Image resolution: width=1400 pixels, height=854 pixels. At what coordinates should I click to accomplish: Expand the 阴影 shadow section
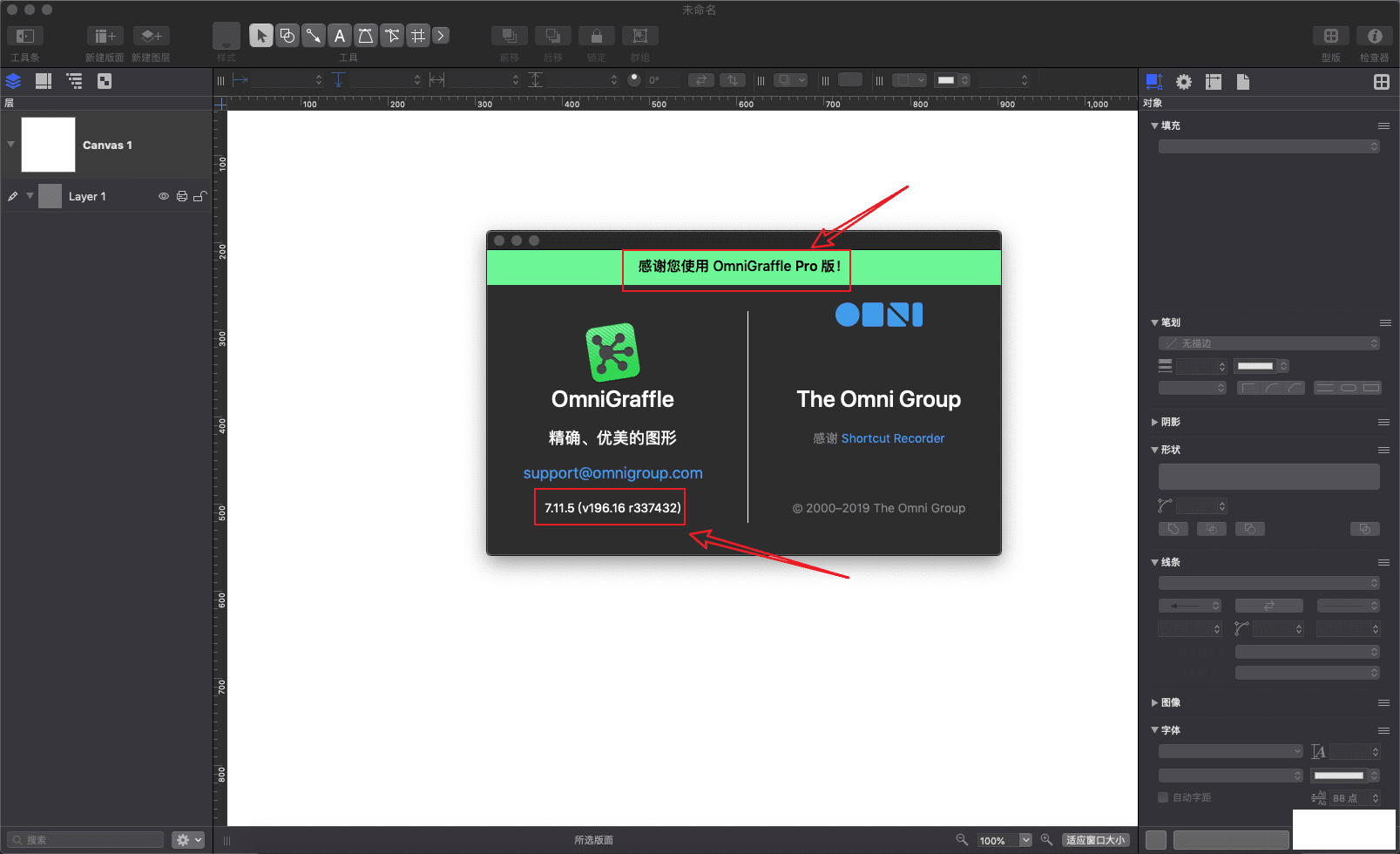tap(1154, 422)
